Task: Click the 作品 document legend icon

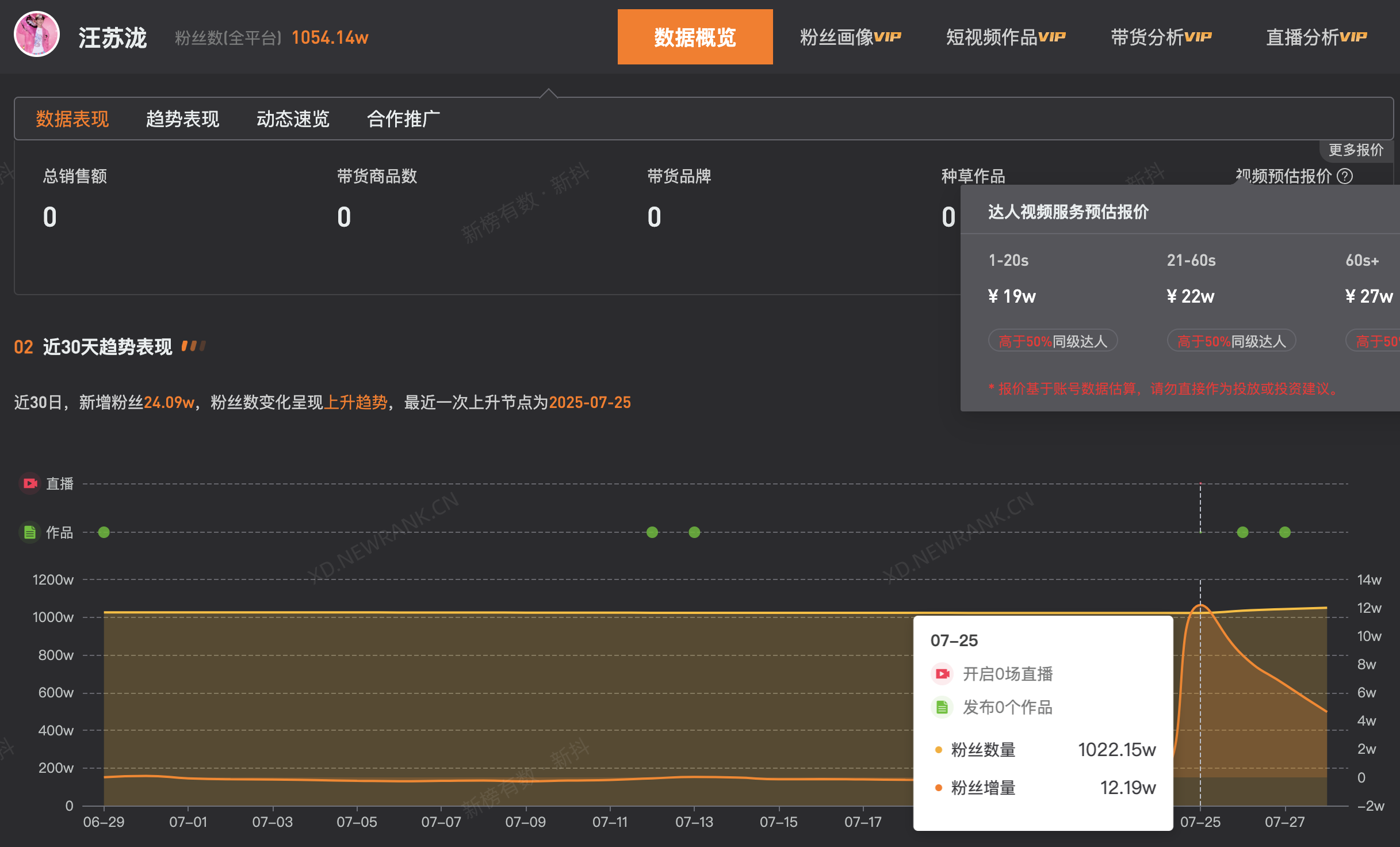Action: point(30,532)
